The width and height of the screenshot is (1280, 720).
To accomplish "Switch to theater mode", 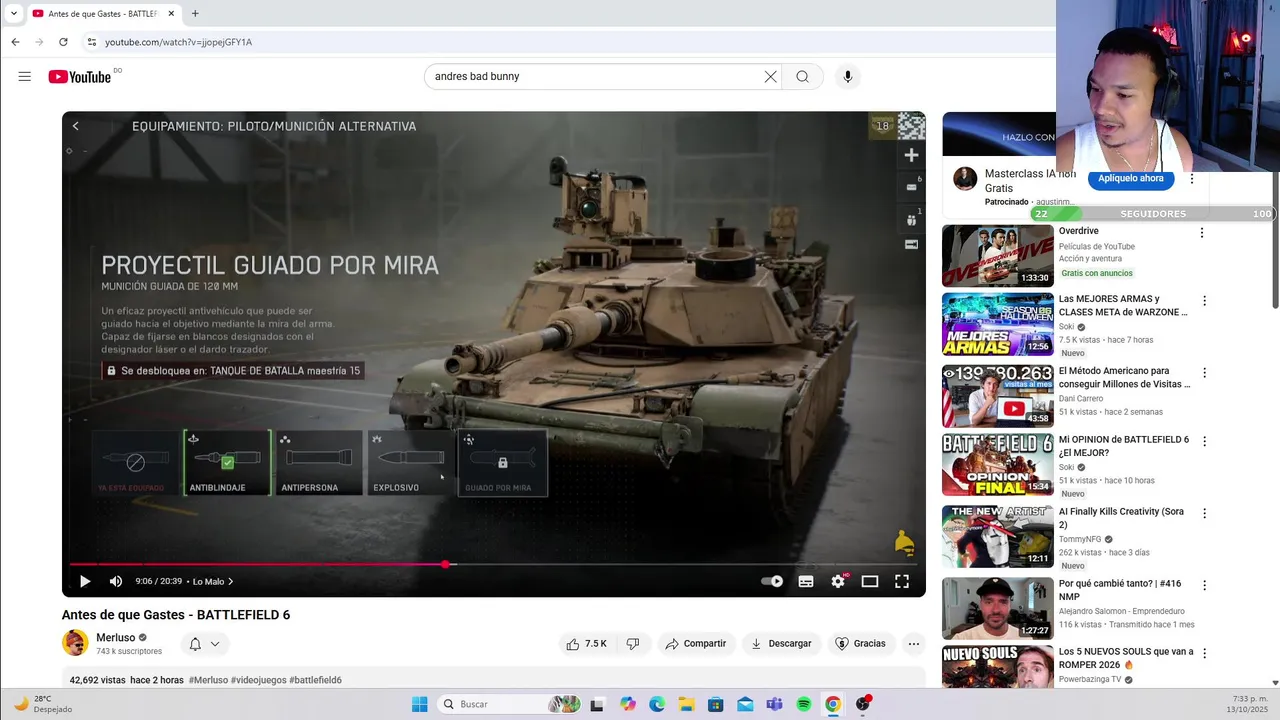I will pos(870,581).
